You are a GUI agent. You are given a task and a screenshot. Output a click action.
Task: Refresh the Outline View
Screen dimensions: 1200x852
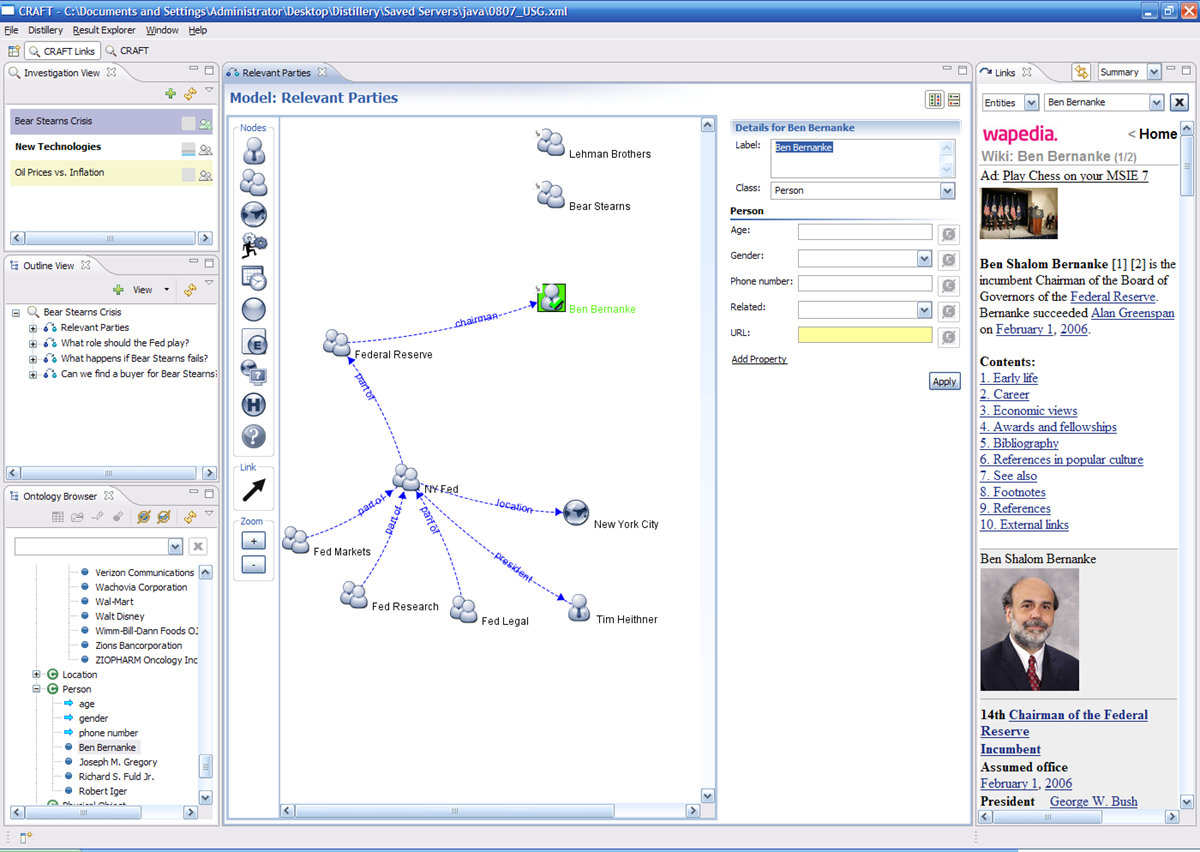tap(189, 290)
